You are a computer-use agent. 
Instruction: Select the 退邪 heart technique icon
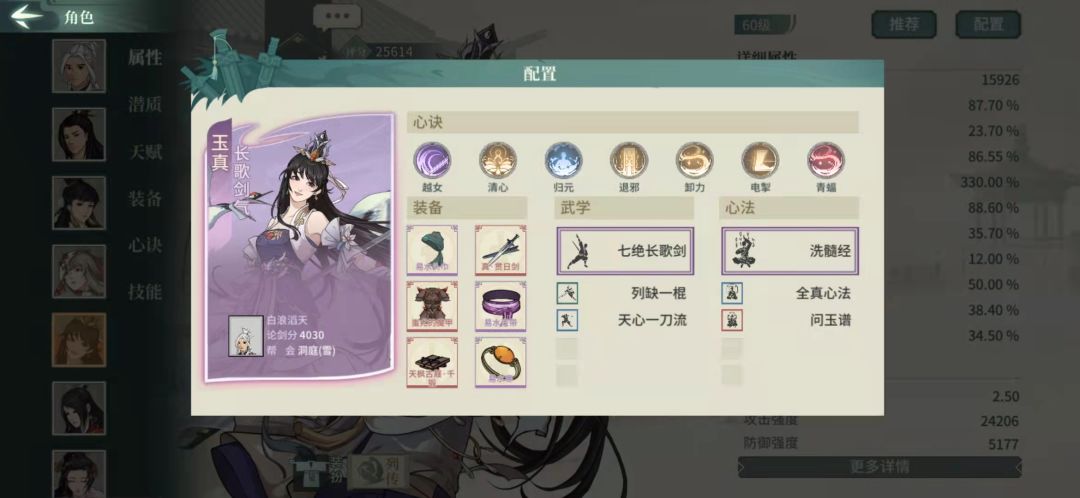(x=629, y=160)
